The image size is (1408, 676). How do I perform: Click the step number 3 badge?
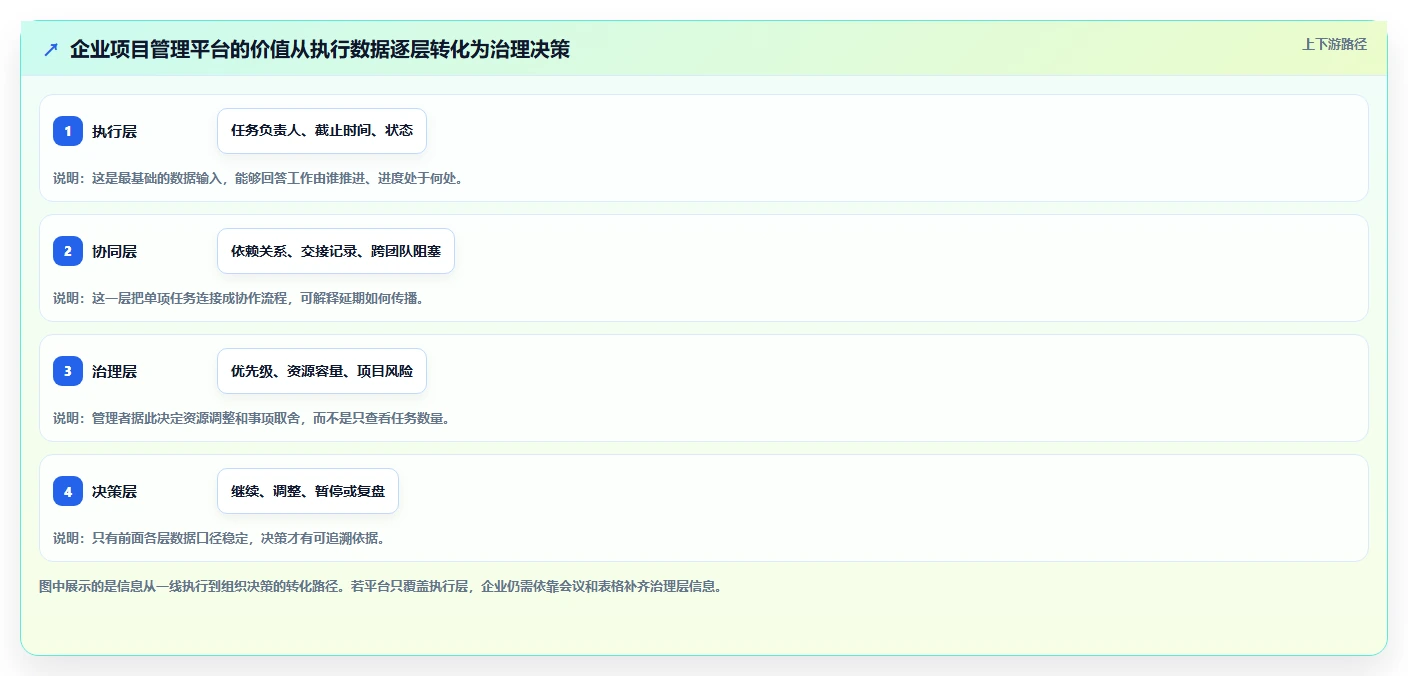(x=68, y=371)
